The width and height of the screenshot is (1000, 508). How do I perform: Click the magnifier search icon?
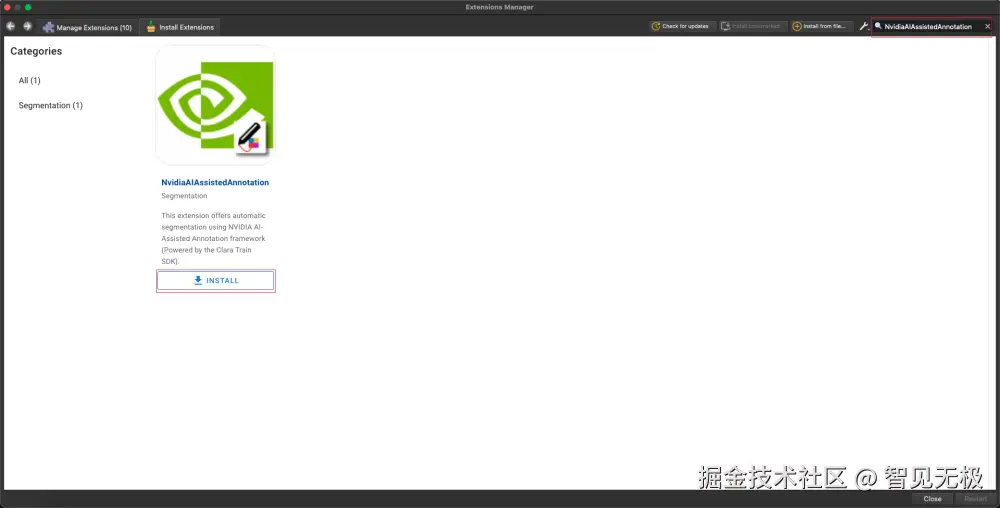[878, 26]
